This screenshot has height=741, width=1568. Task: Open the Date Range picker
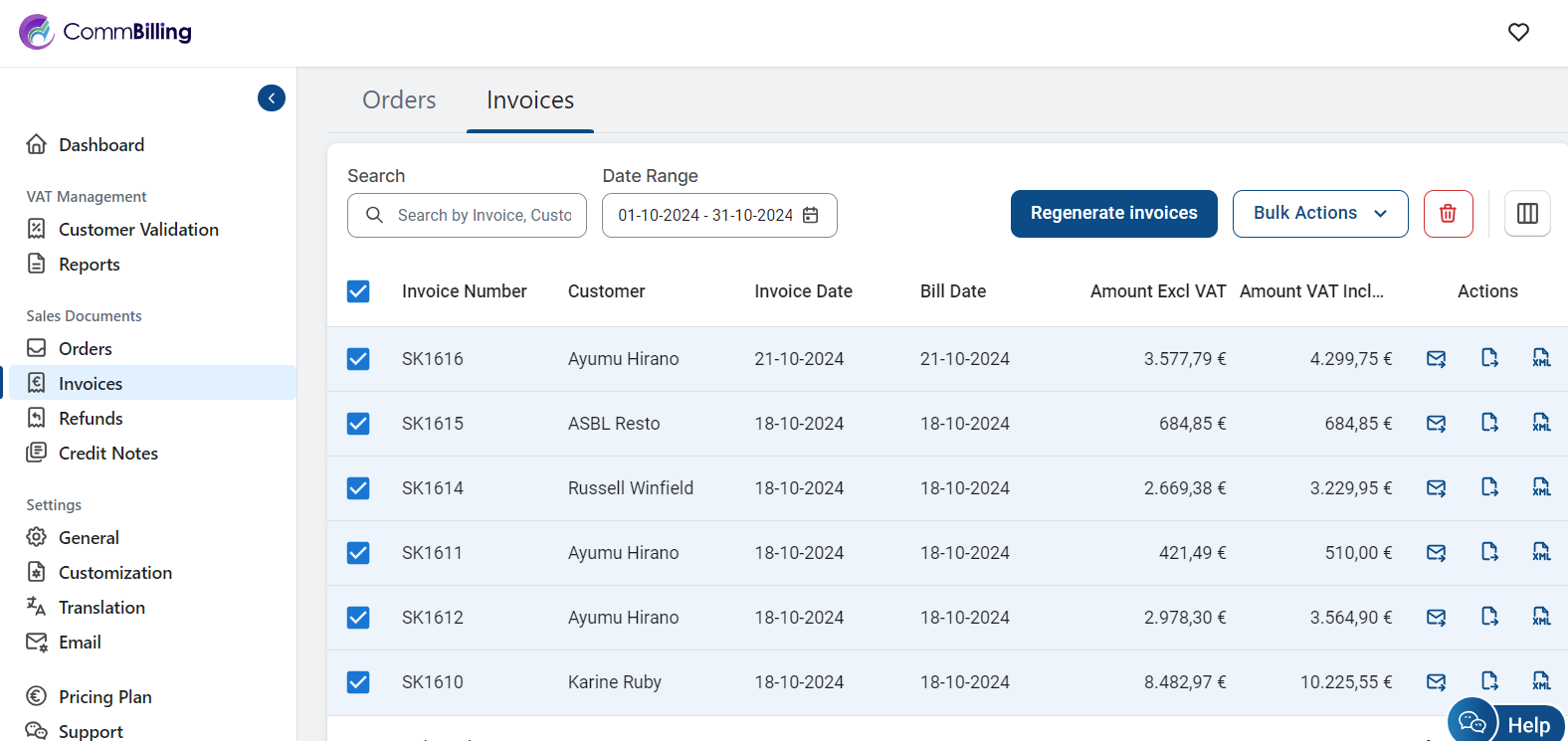tap(718, 216)
